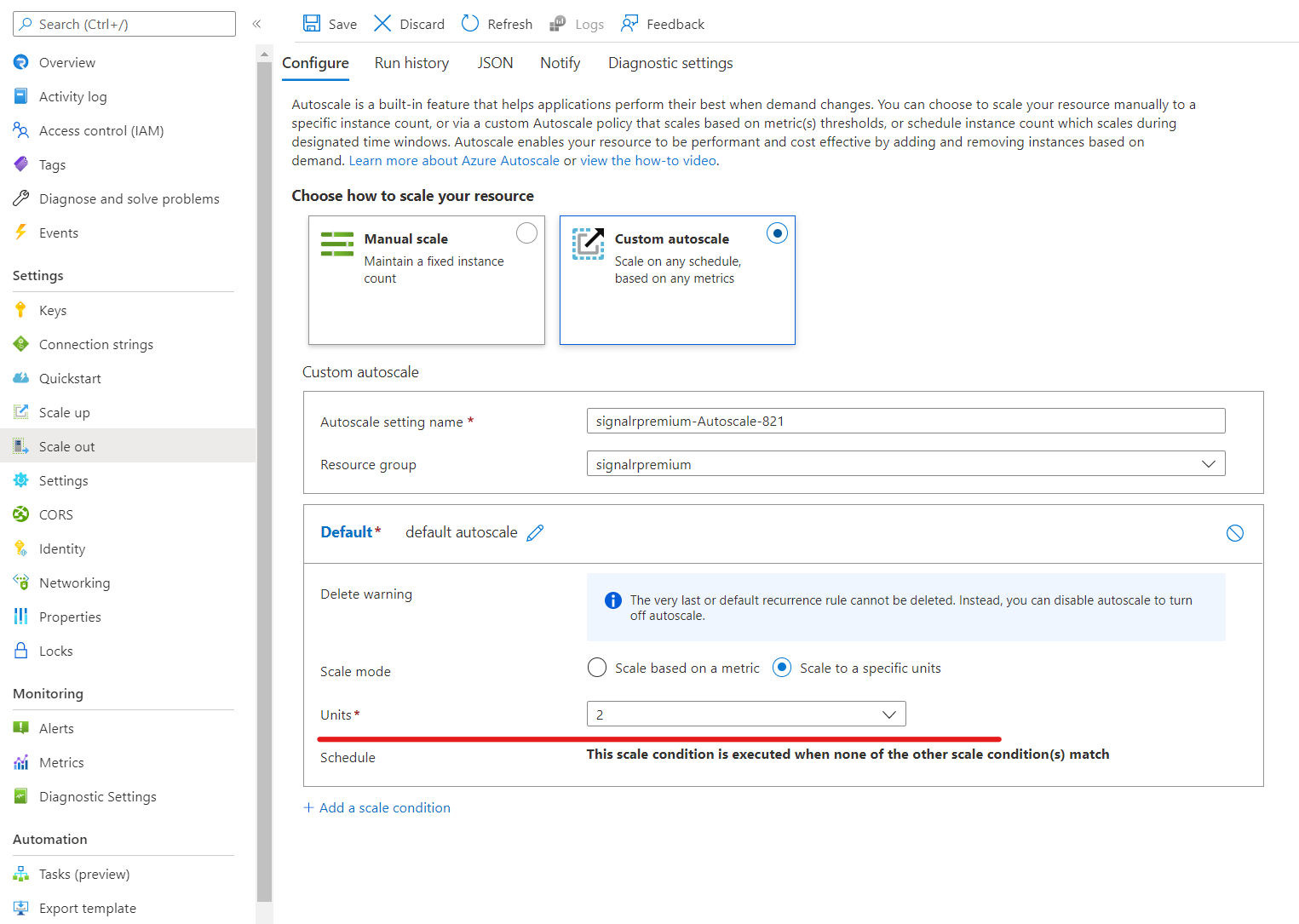Image resolution: width=1299 pixels, height=924 pixels.
Task: Disable the Default scale condition via circle-slash icon
Action: click(x=1235, y=532)
